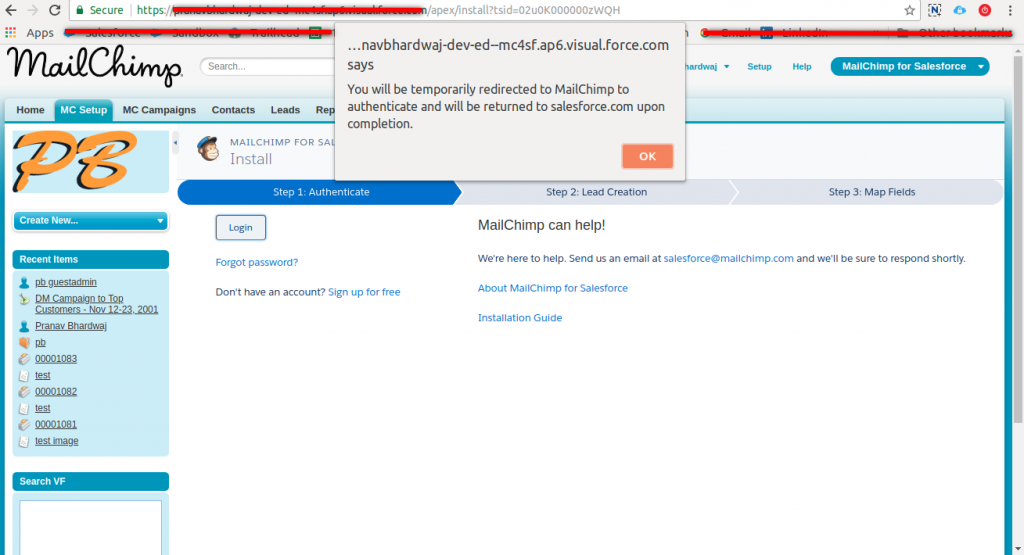Switch to MC Campaigns tab
The width and height of the screenshot is (1024, 555).
coord(159,110)
